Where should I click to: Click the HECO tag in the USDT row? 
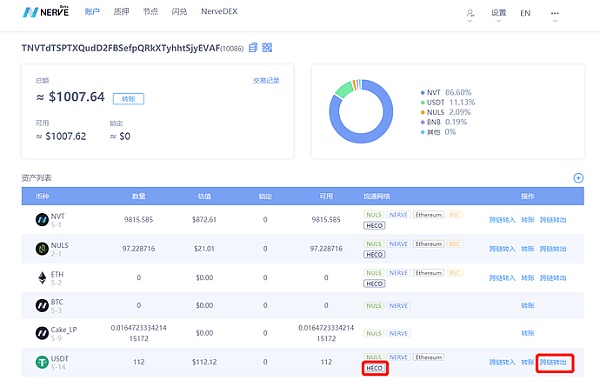click(374, 368)
